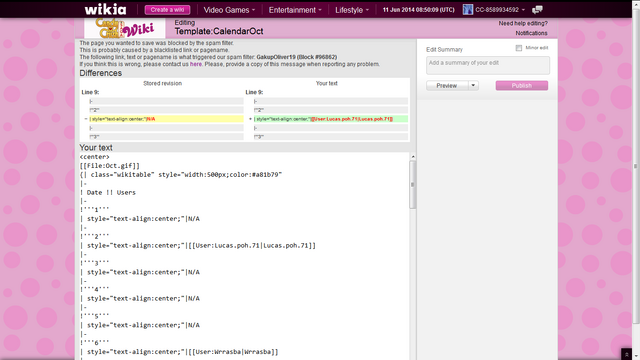640x360 pixels.
Task: Click the Wikia logo
Action: pyautogui.click(x=105, y=9)
